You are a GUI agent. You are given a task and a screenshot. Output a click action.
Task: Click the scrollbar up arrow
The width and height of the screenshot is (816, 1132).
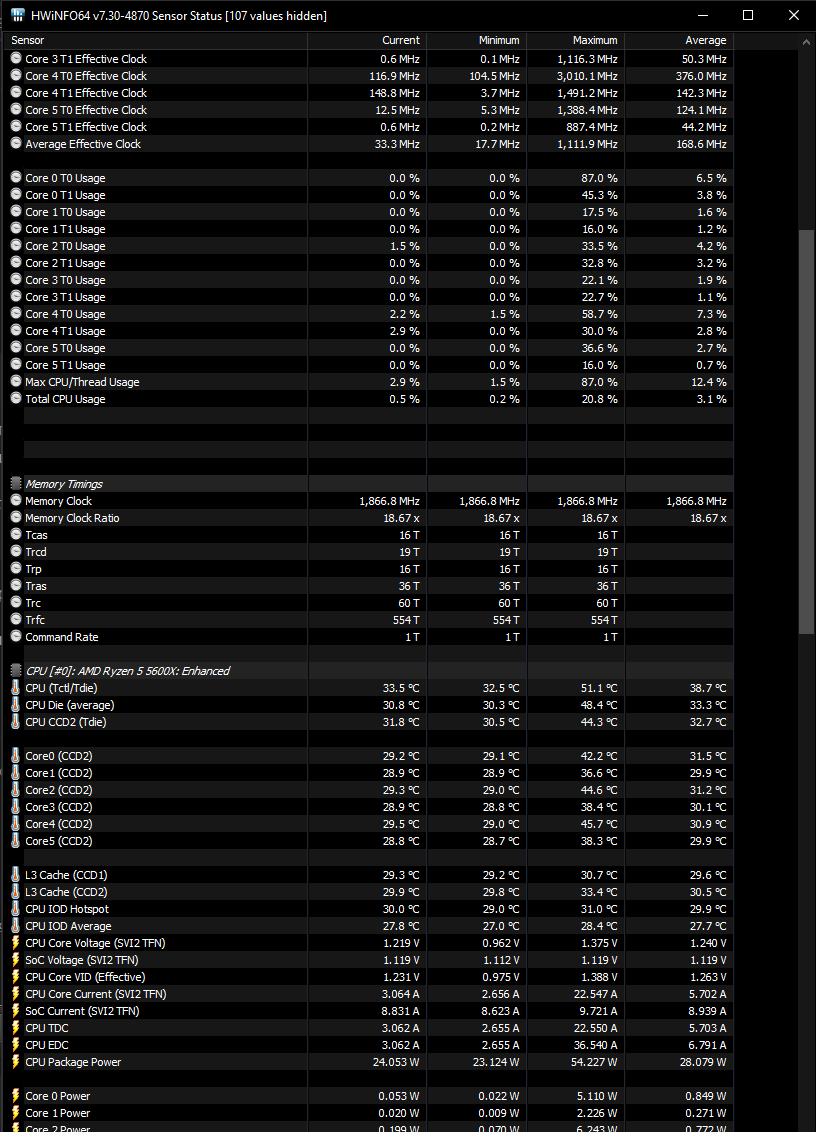pos(807,42)
